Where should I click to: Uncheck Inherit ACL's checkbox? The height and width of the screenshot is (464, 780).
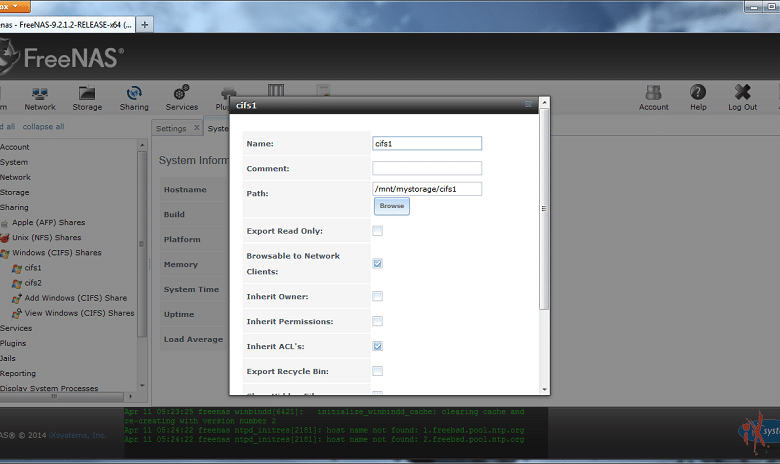378,346
